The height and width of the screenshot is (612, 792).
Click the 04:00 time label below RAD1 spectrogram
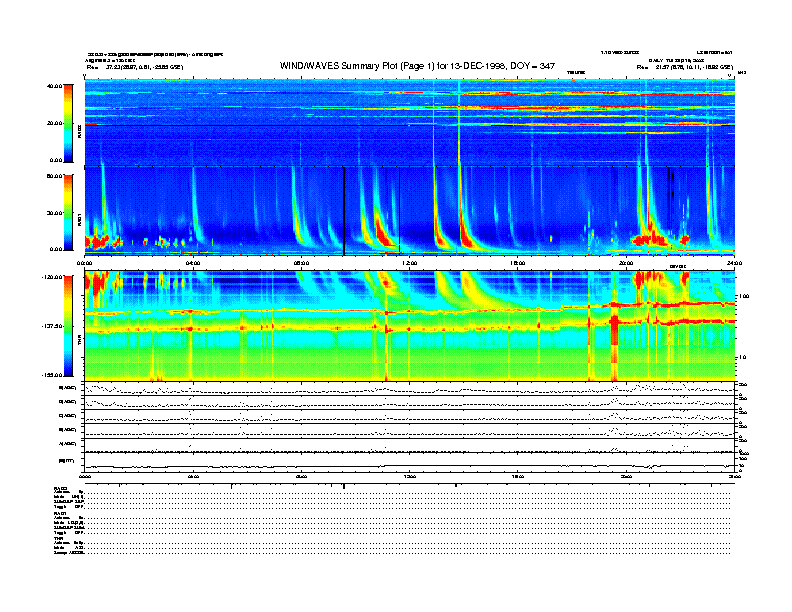coord(193,263)
